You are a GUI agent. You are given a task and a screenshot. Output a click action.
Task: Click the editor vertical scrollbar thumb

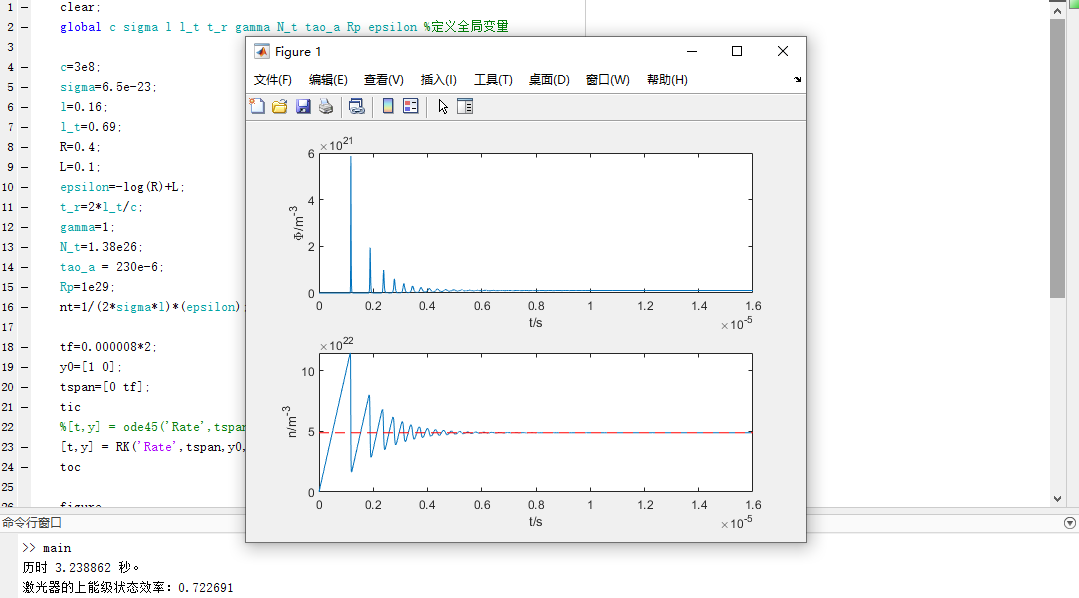pyautogui.click(x=1058, y=158)
